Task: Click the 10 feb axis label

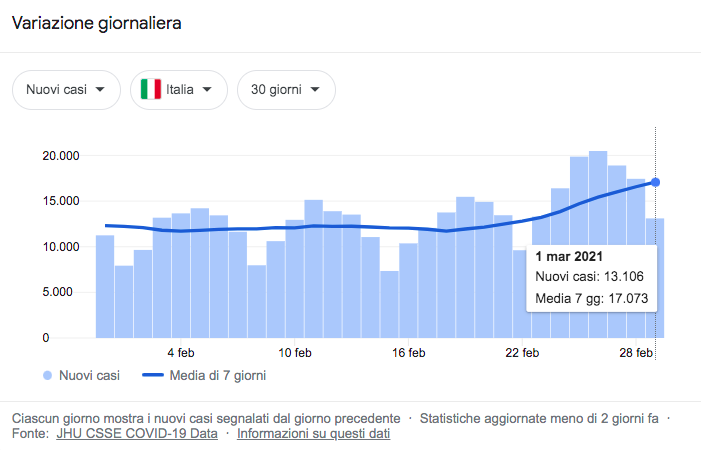Action: click(x=295, y=353)
